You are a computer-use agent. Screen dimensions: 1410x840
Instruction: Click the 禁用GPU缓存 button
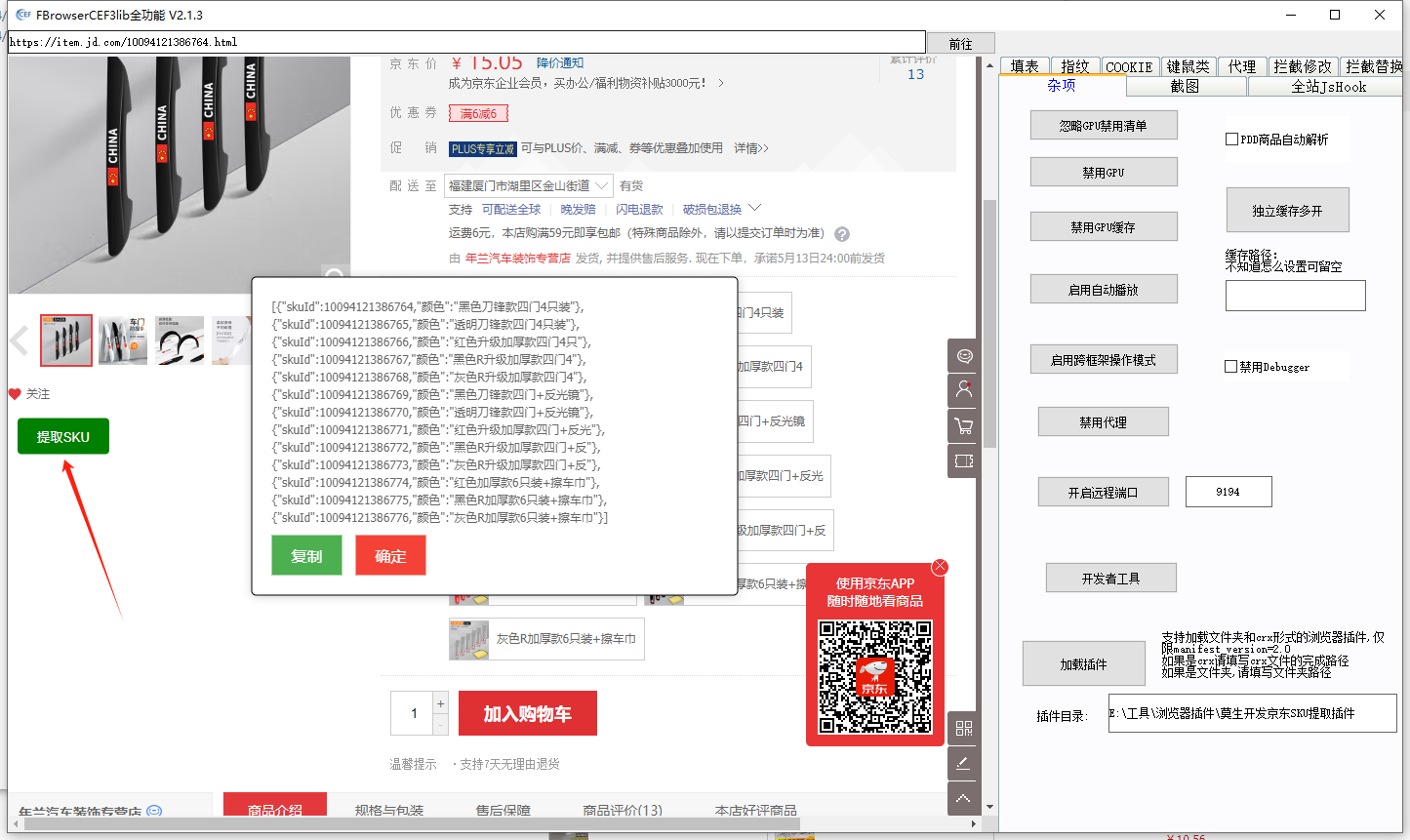pyautogui.click(x=1104, y=226)
